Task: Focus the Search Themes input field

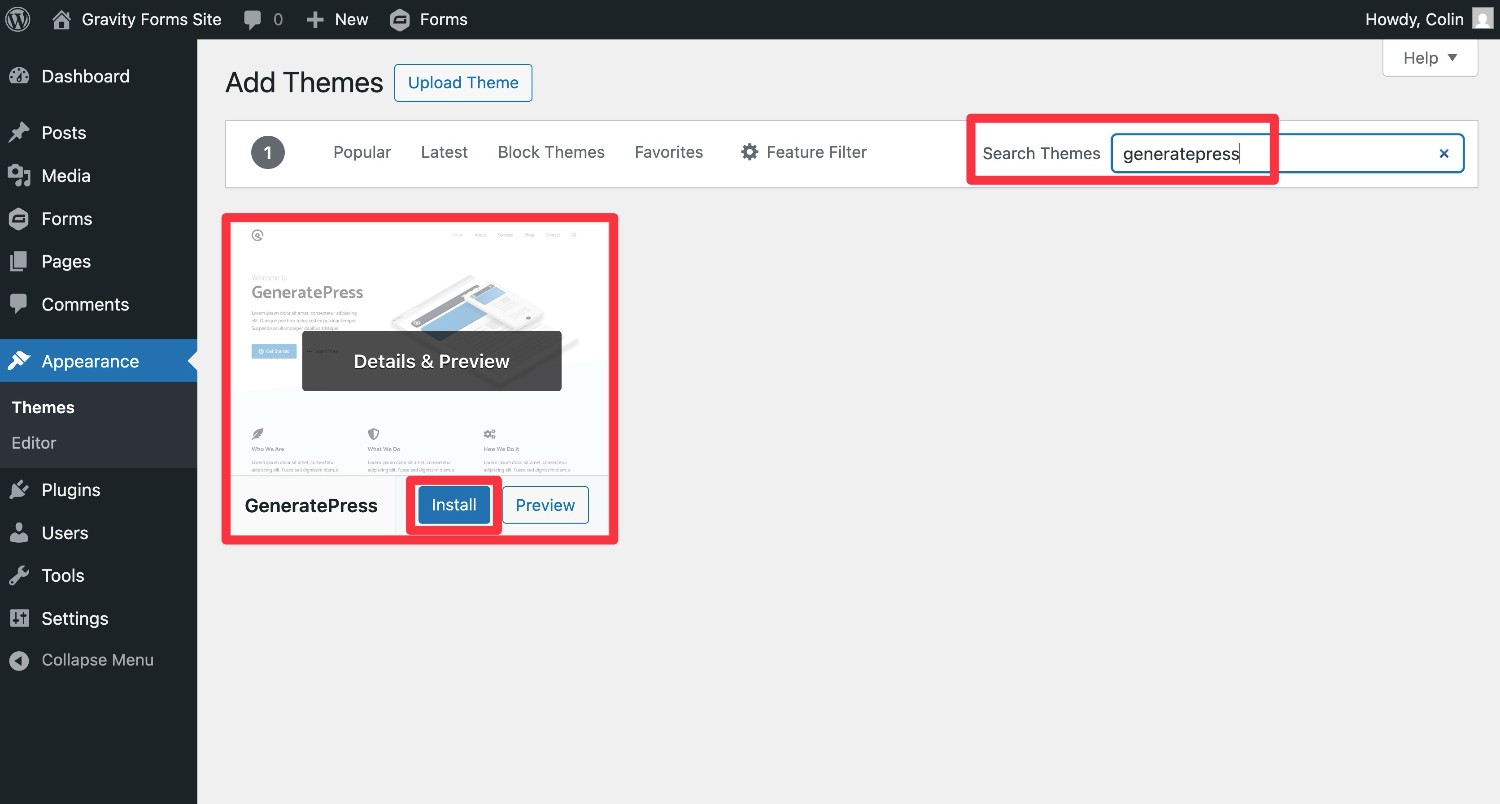Action: coord(1287,153)
